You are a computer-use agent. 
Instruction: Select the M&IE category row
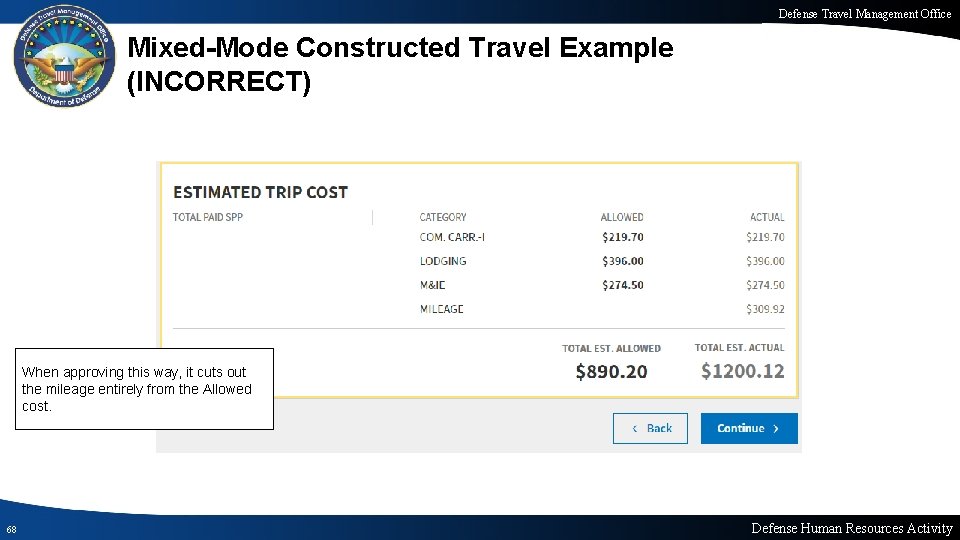[433, 285]
